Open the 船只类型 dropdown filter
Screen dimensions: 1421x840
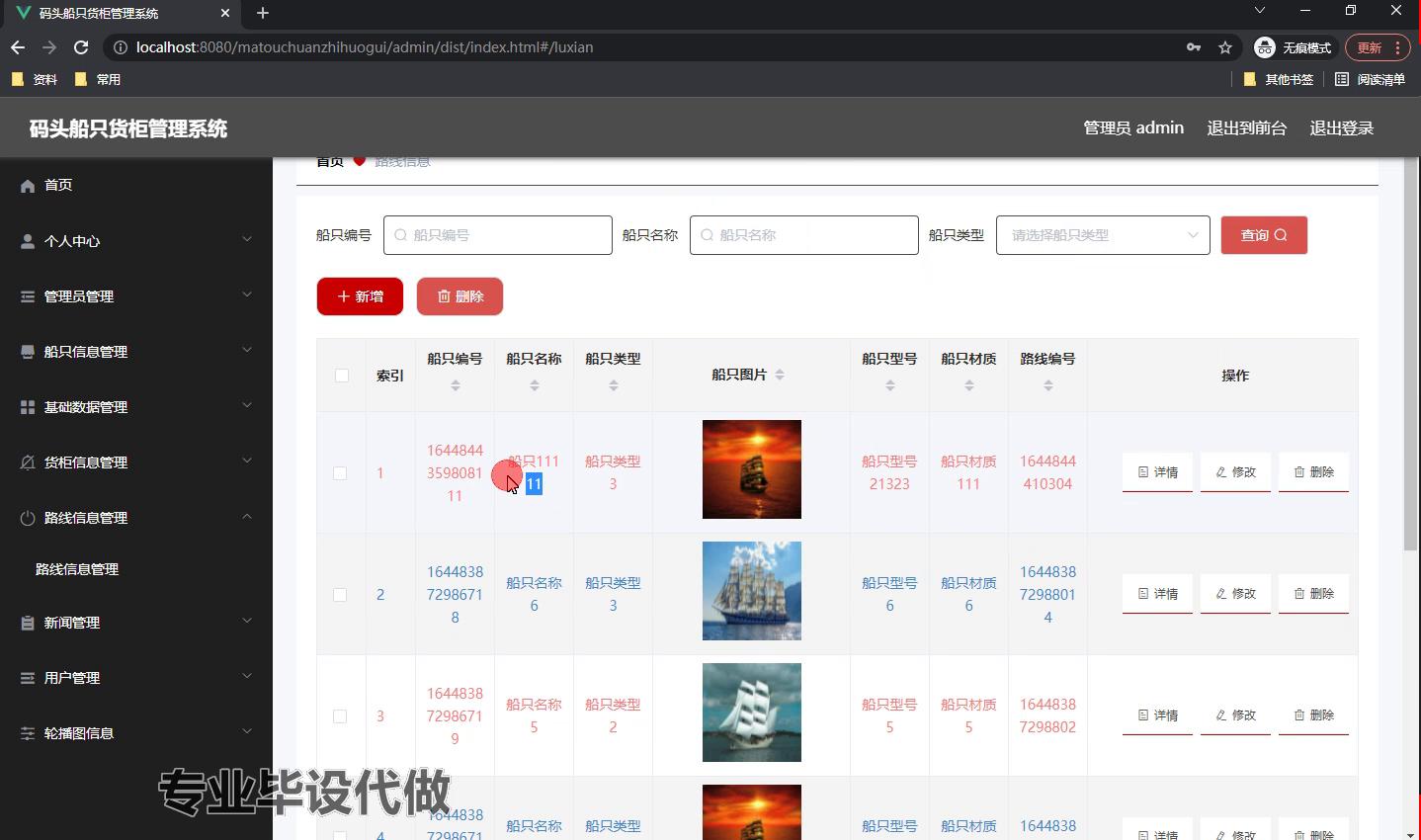[x=1102, y=235]
